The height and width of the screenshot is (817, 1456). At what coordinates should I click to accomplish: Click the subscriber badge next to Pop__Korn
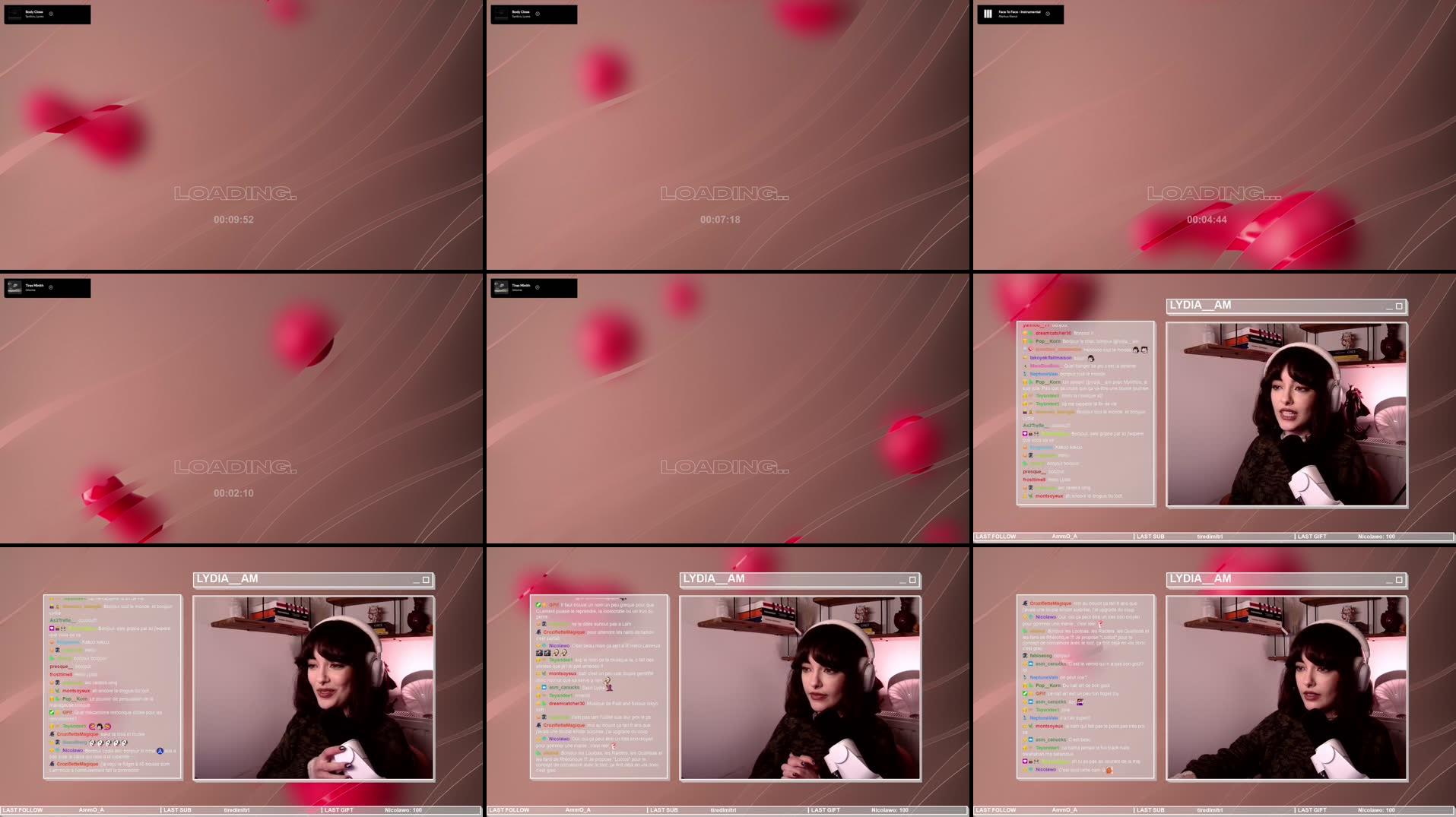pyautogui.click(x=1024, y=341)
